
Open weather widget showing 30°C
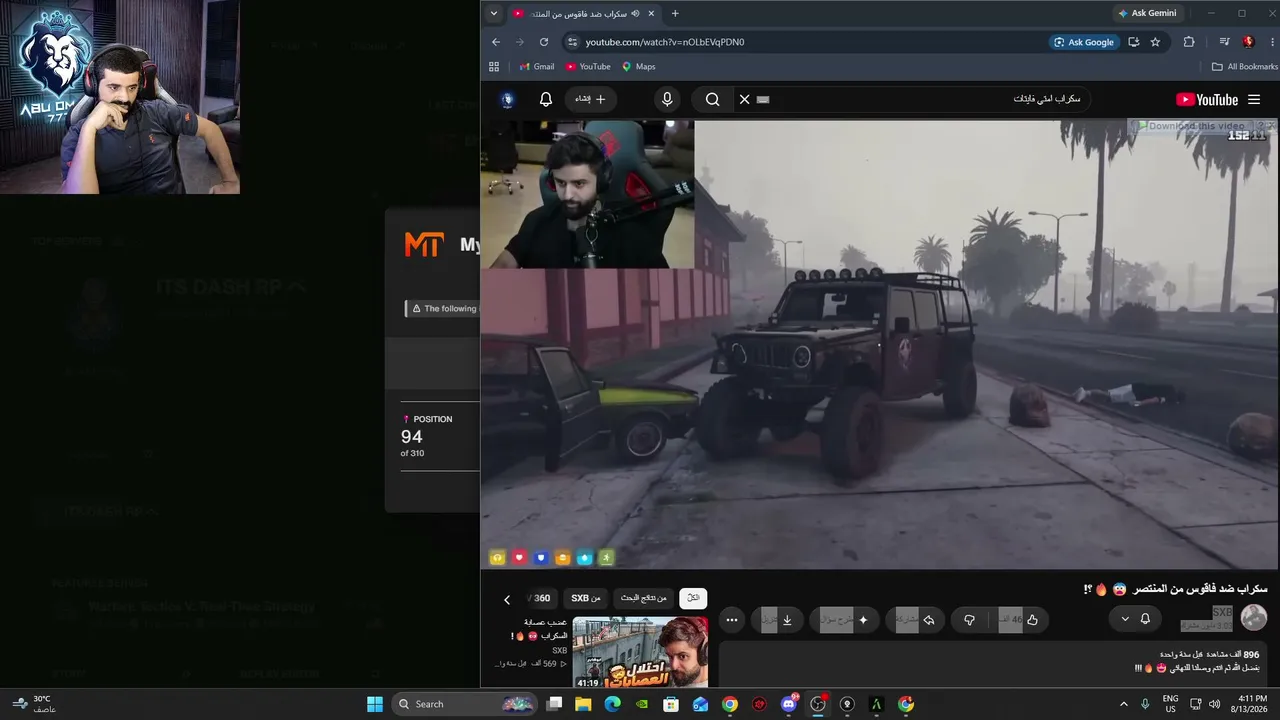tap(34, 704)
